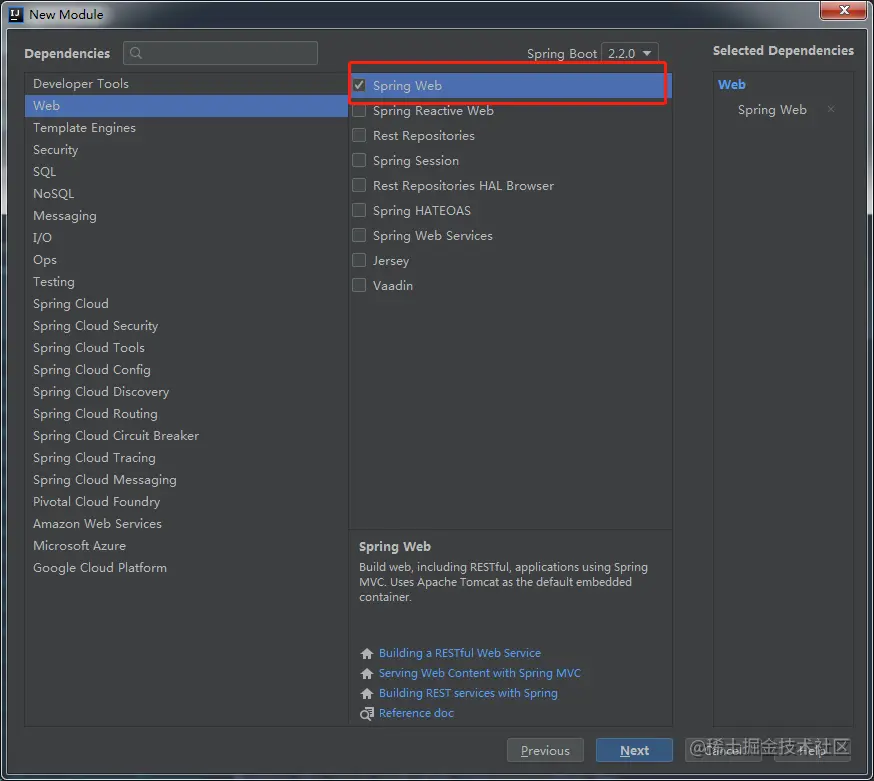
Task: Check Spring HATEOAS dependency
Action: coord(360,210)
